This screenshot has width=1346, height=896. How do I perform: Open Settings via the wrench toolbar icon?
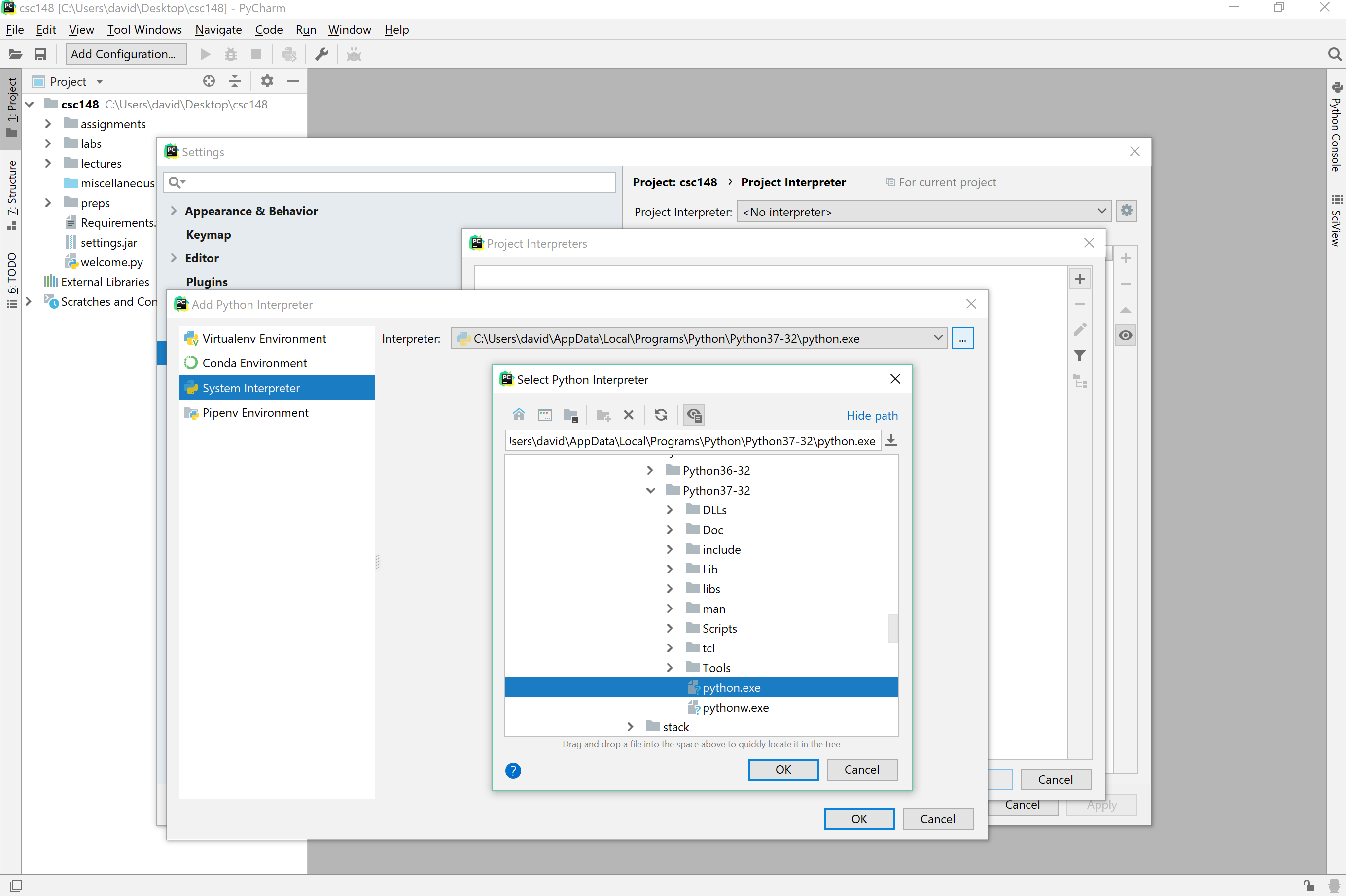pos(321,54)
